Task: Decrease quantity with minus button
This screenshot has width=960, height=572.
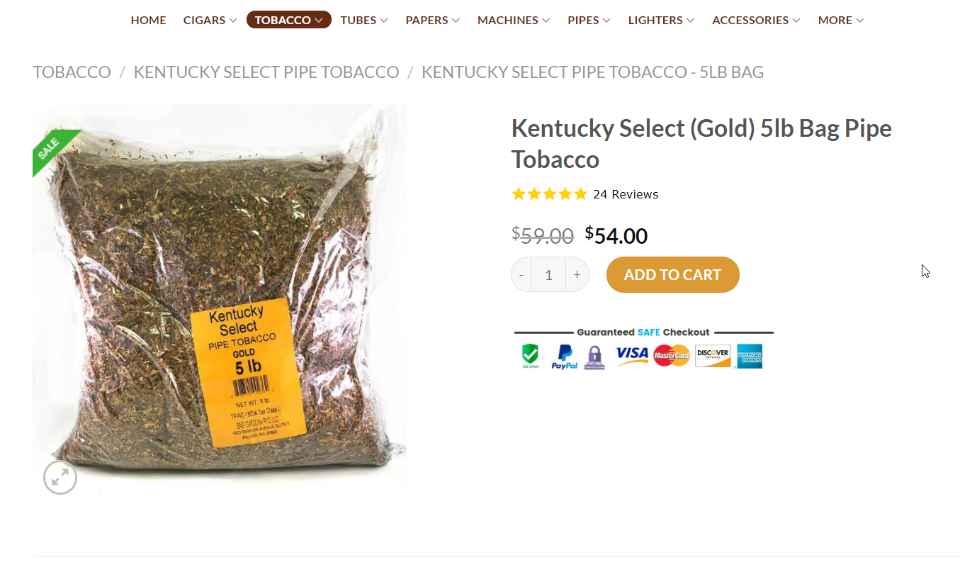Action: (521, 275)
